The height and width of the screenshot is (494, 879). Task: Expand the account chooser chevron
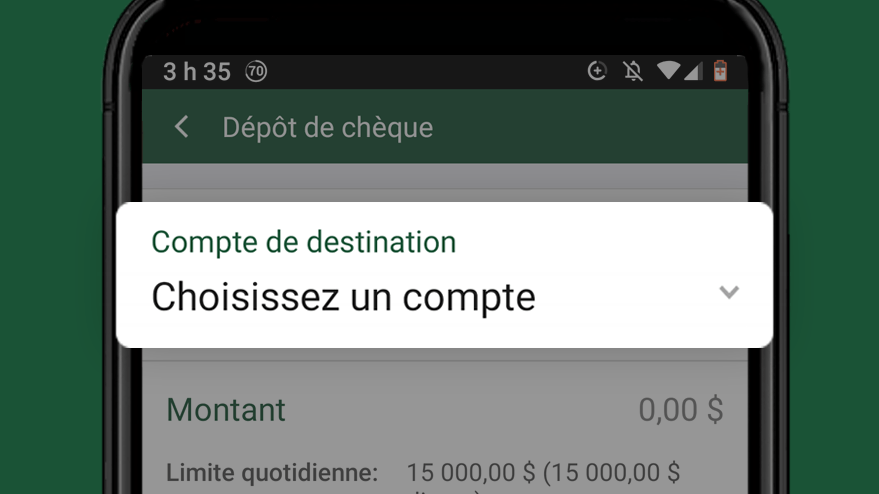729,292
